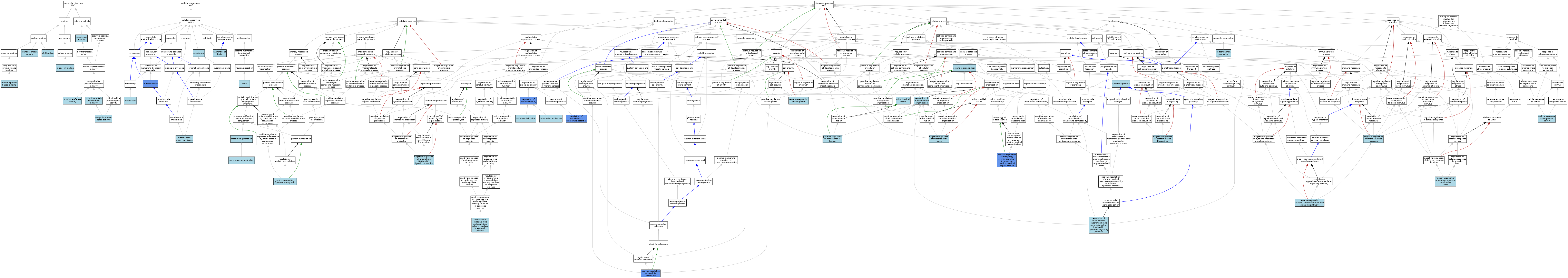The image size is (1568, 278).
Task: Click the 'protein destabilization' node
Action: click(x=551, y=119)
